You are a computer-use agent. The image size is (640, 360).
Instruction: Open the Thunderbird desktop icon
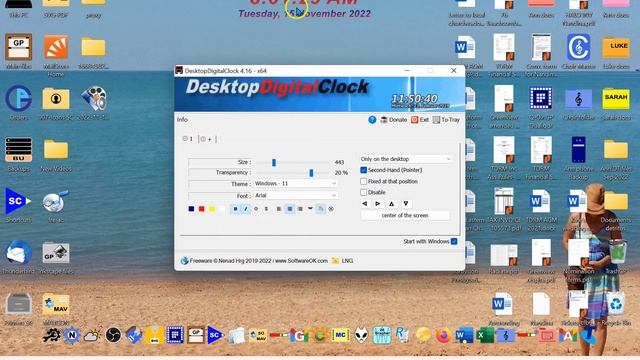(x=18, y=253)
